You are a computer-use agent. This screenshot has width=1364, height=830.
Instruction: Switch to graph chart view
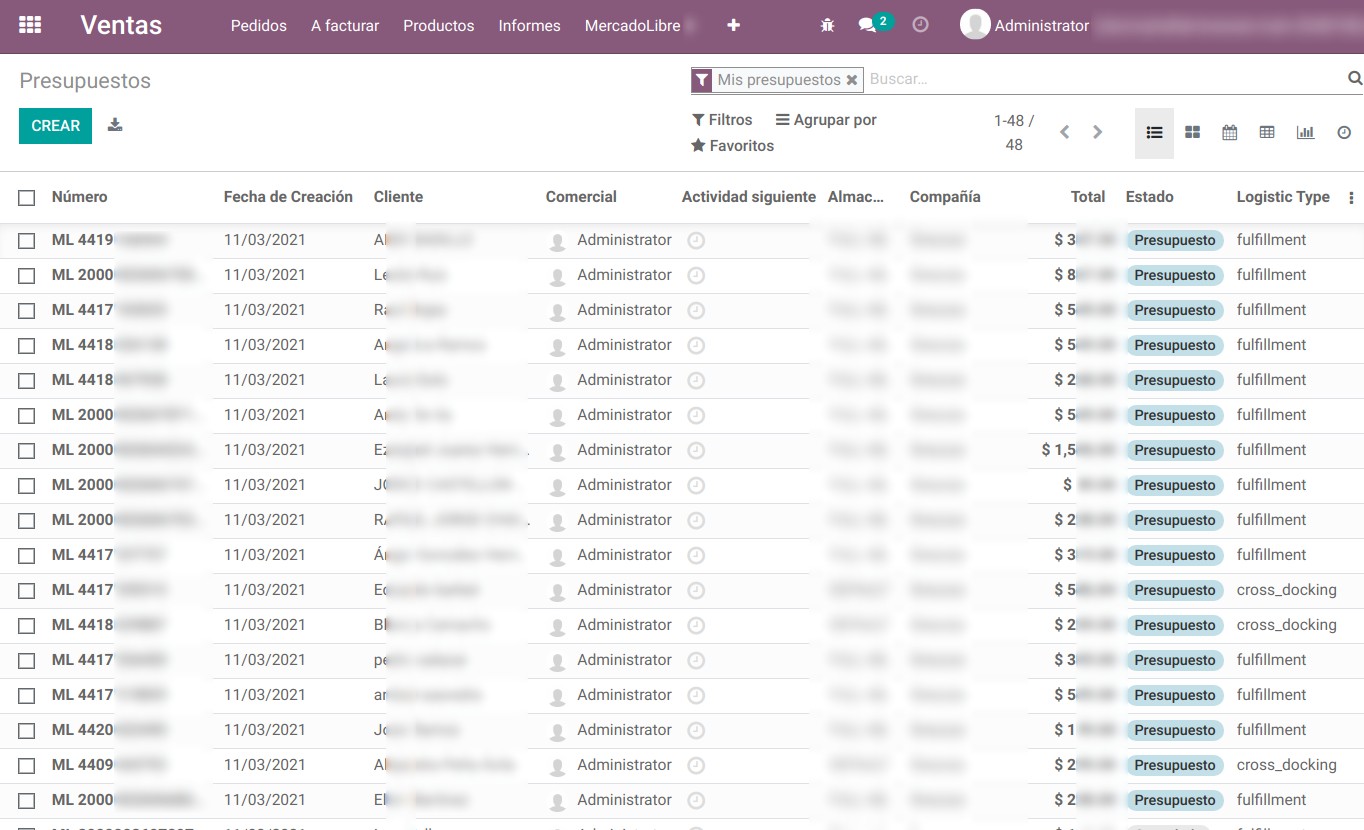coord(1305,133)
